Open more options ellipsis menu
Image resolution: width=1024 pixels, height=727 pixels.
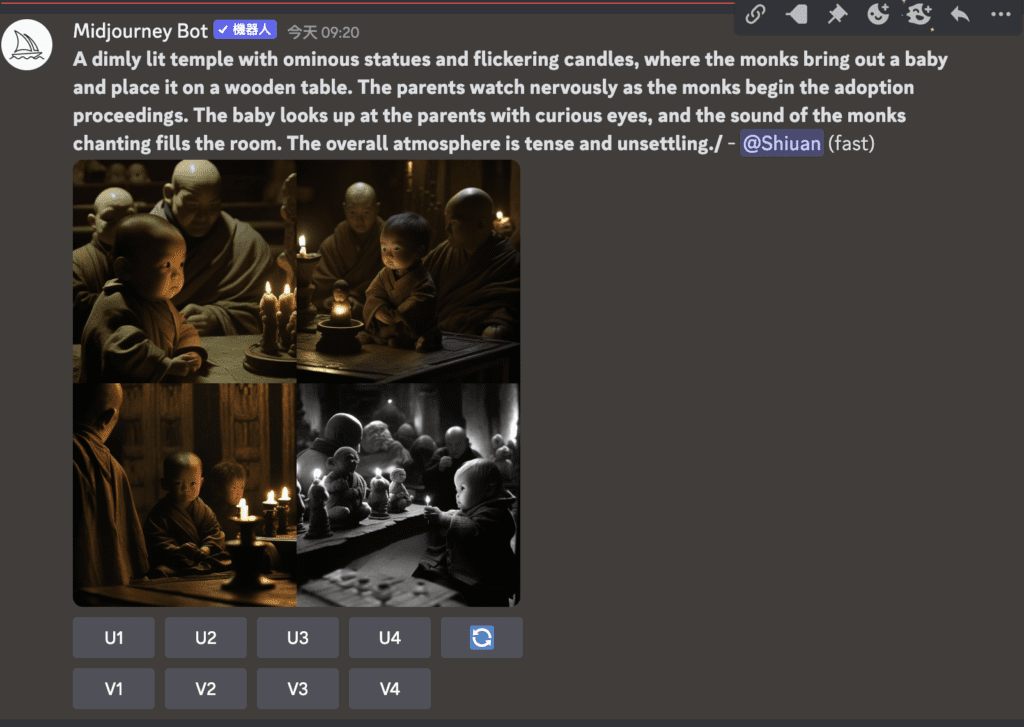(1000, 14)
